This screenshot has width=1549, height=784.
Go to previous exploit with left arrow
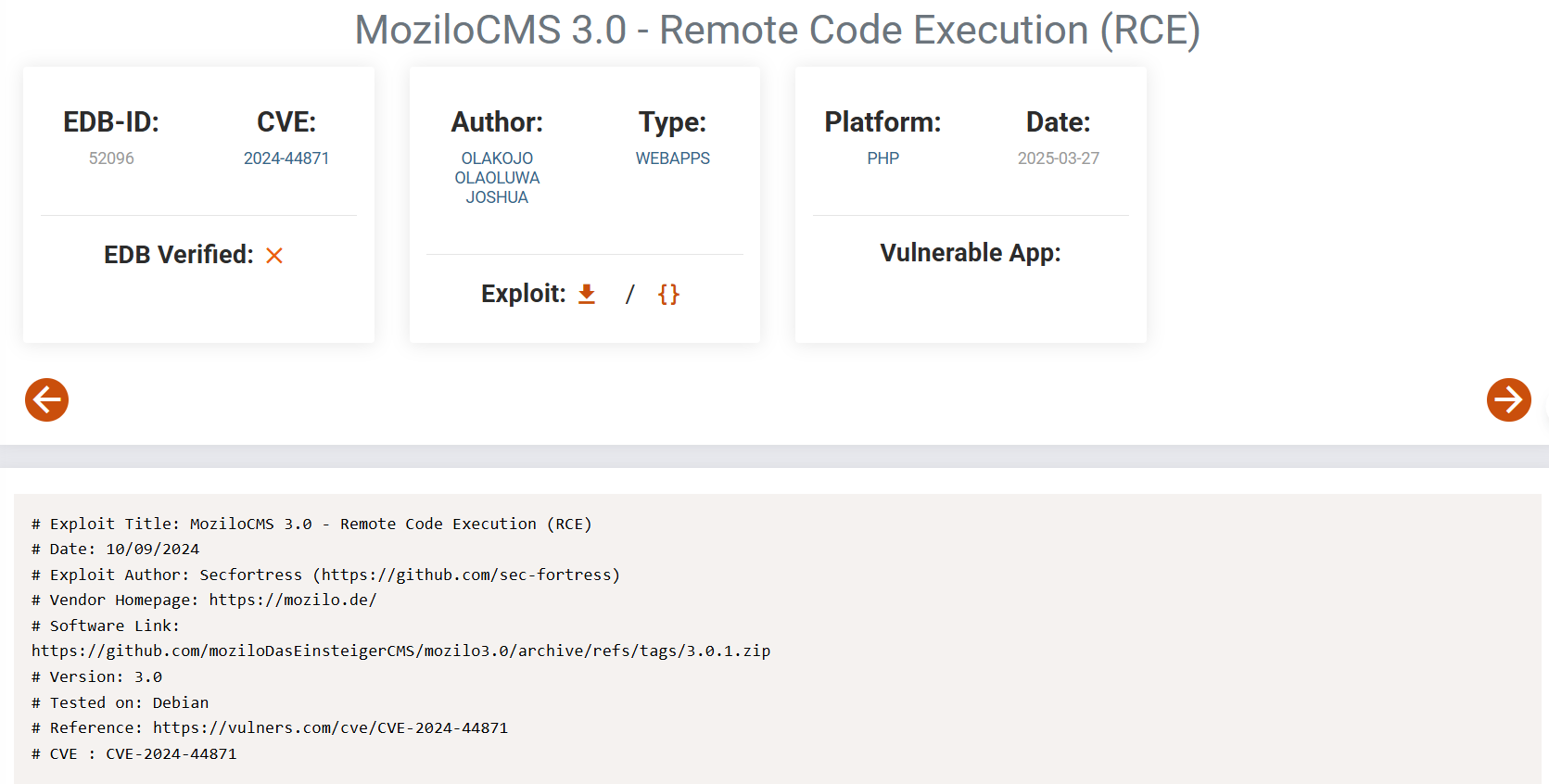tap(46, 399)
